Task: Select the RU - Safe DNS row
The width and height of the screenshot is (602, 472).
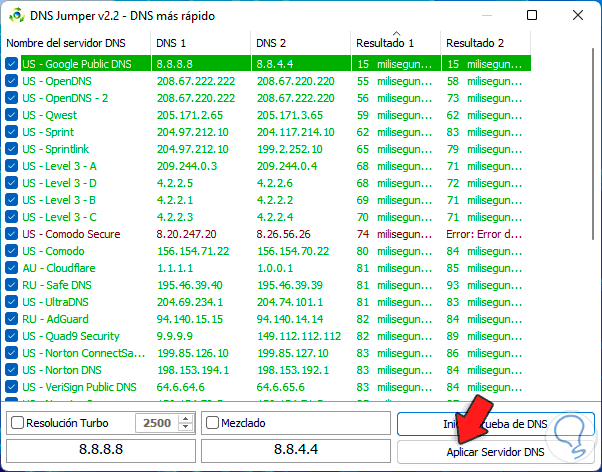Action: [268, 285]
